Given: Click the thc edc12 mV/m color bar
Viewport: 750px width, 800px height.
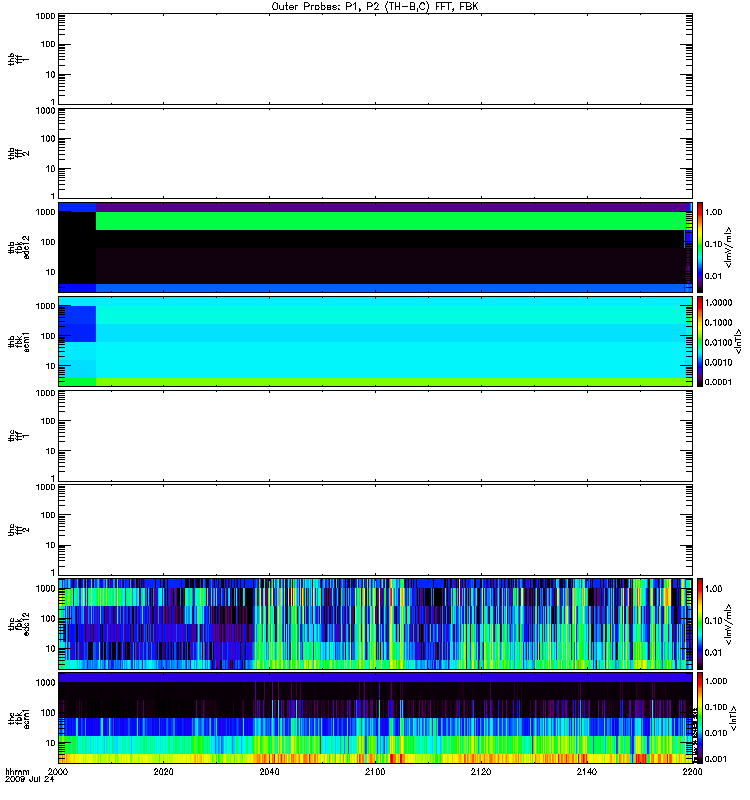Looking at the screenshot, I should point(700,624).
